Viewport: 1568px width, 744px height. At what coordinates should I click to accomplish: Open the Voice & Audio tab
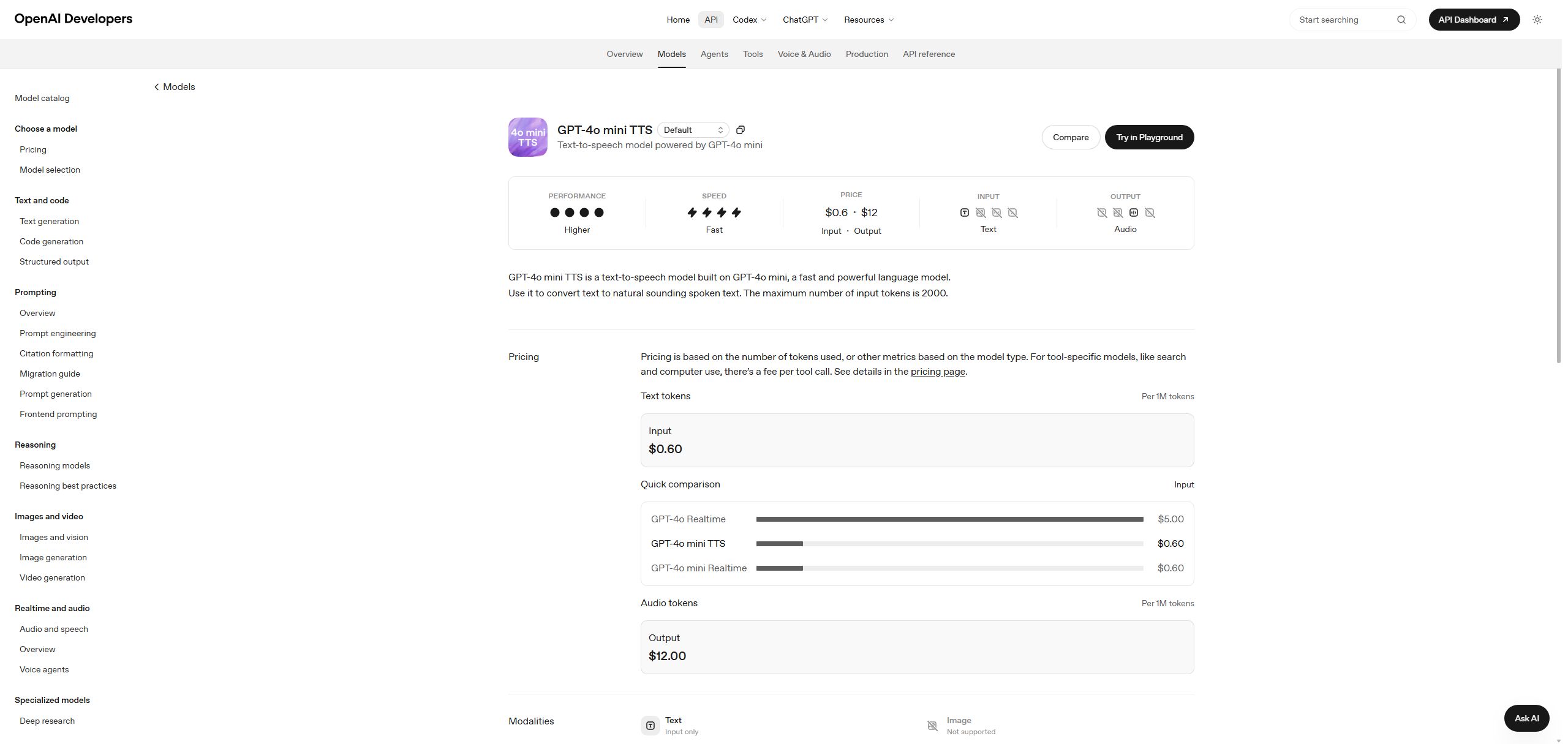tap(804, 54)
